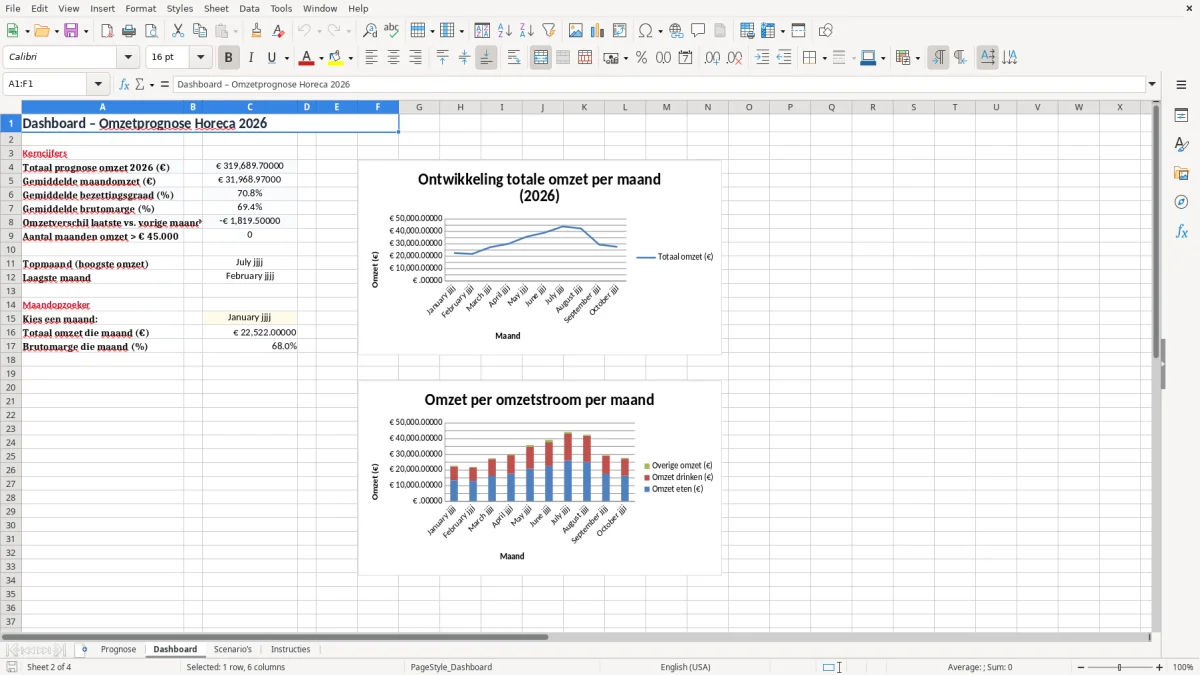The height and width of the screenshot is (675, 1200).
Task: Expand the Name Box dropdown
Action: pos(98,85)
